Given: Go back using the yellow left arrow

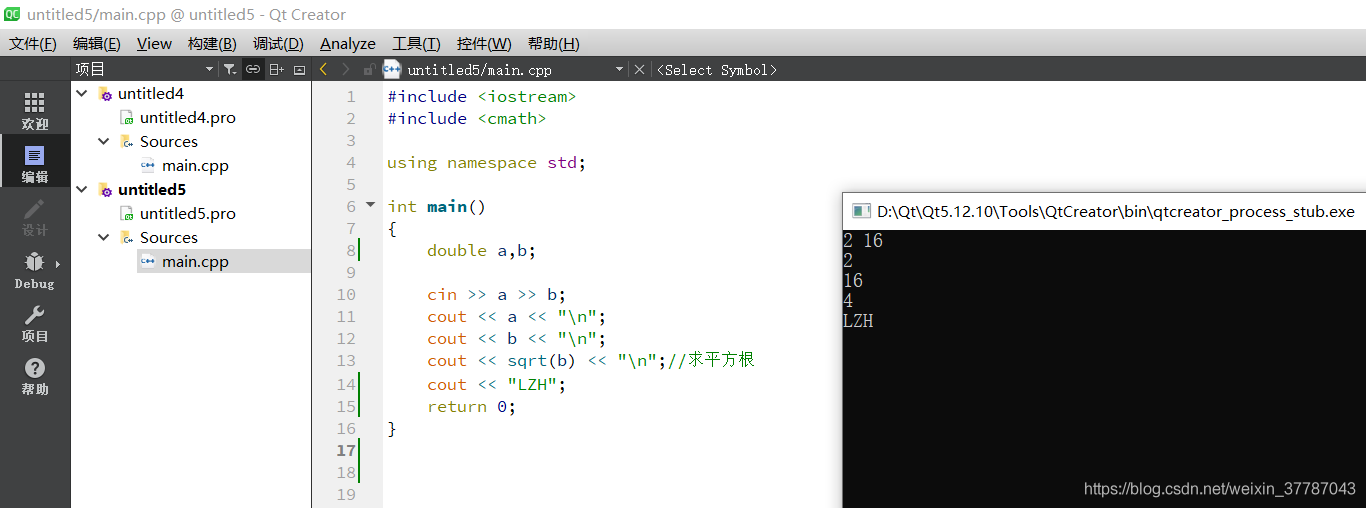Looking at the screenshot, I should pyautogui.click(x=323, y=69).
